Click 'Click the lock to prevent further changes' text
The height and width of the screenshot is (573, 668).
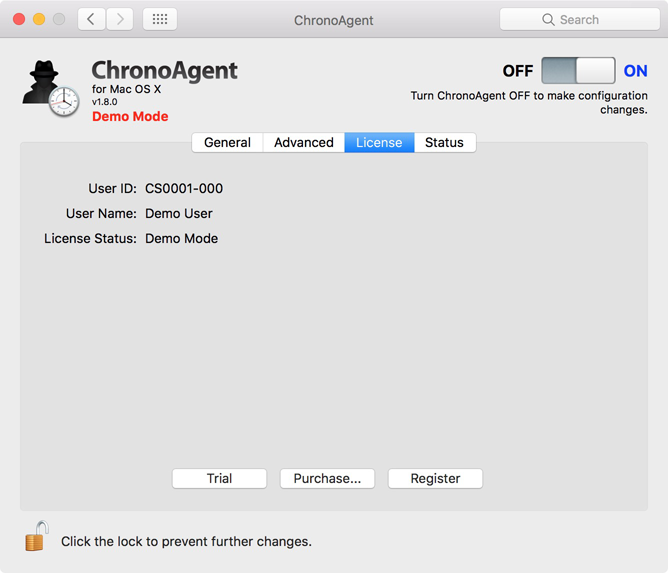pos(187,541)
